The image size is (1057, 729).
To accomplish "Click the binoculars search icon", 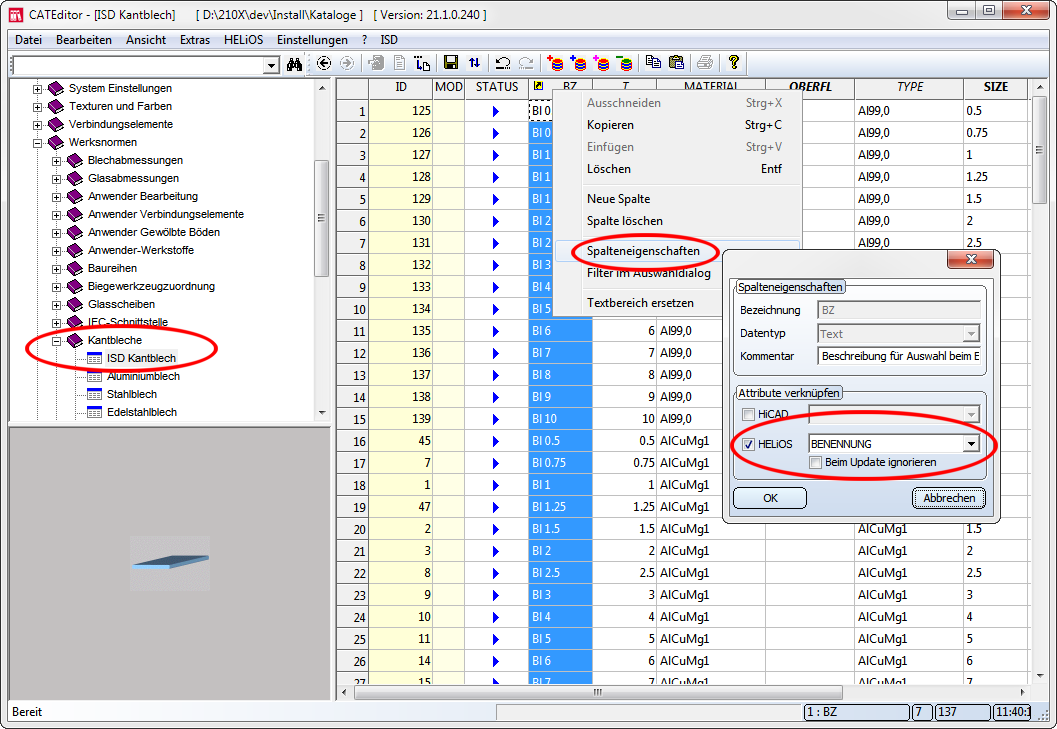I will 294,64.
